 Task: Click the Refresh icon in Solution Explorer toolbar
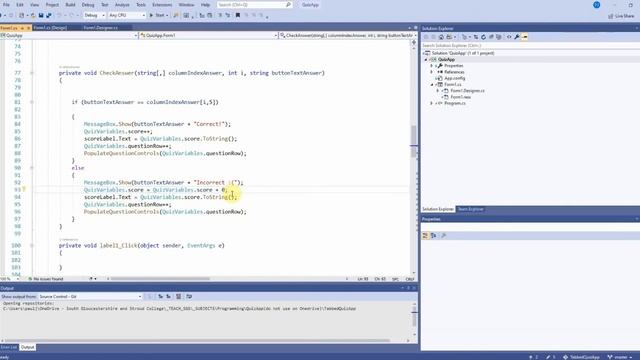coord(484,37)
